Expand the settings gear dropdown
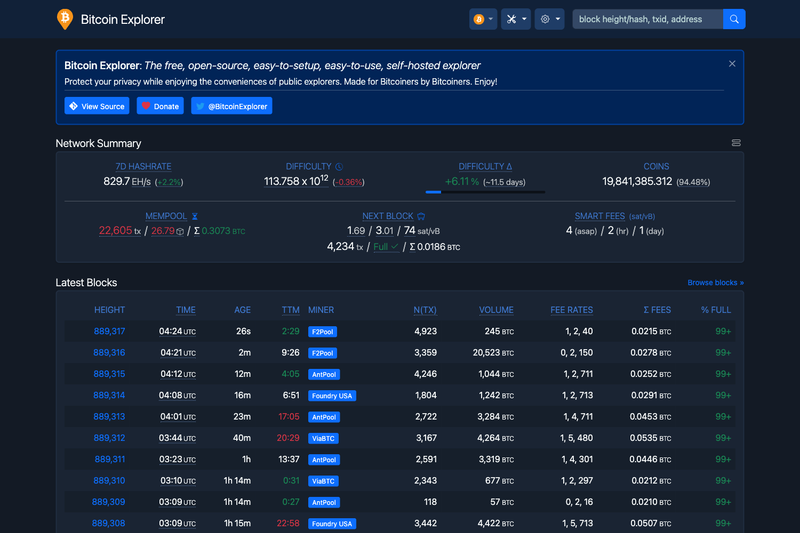 pos(549,19)
